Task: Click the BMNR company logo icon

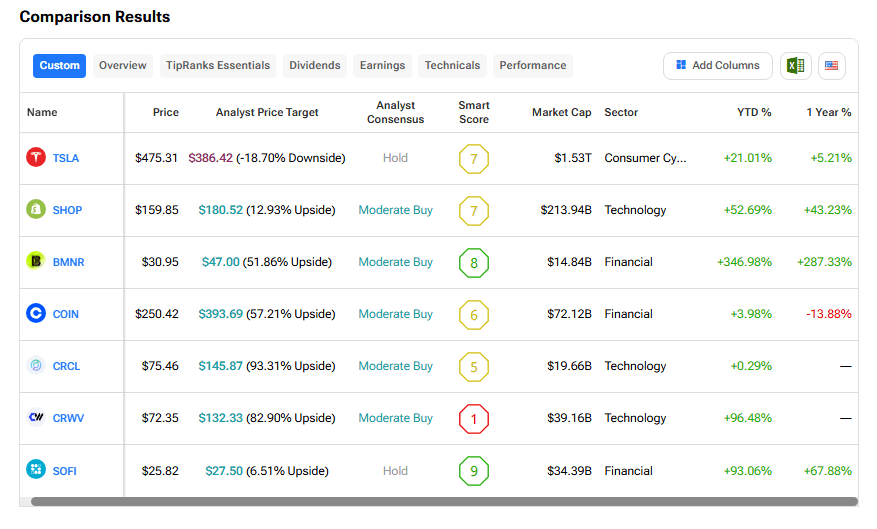Action: coord(36,261)
